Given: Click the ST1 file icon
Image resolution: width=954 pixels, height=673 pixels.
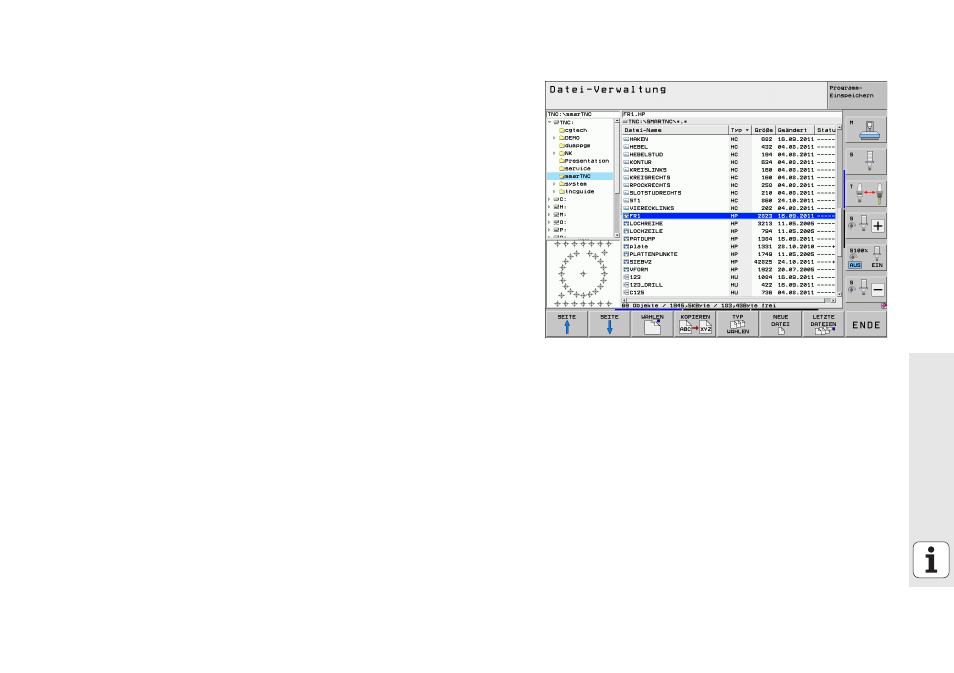Looking at the screenshot, I should (626, 201).
